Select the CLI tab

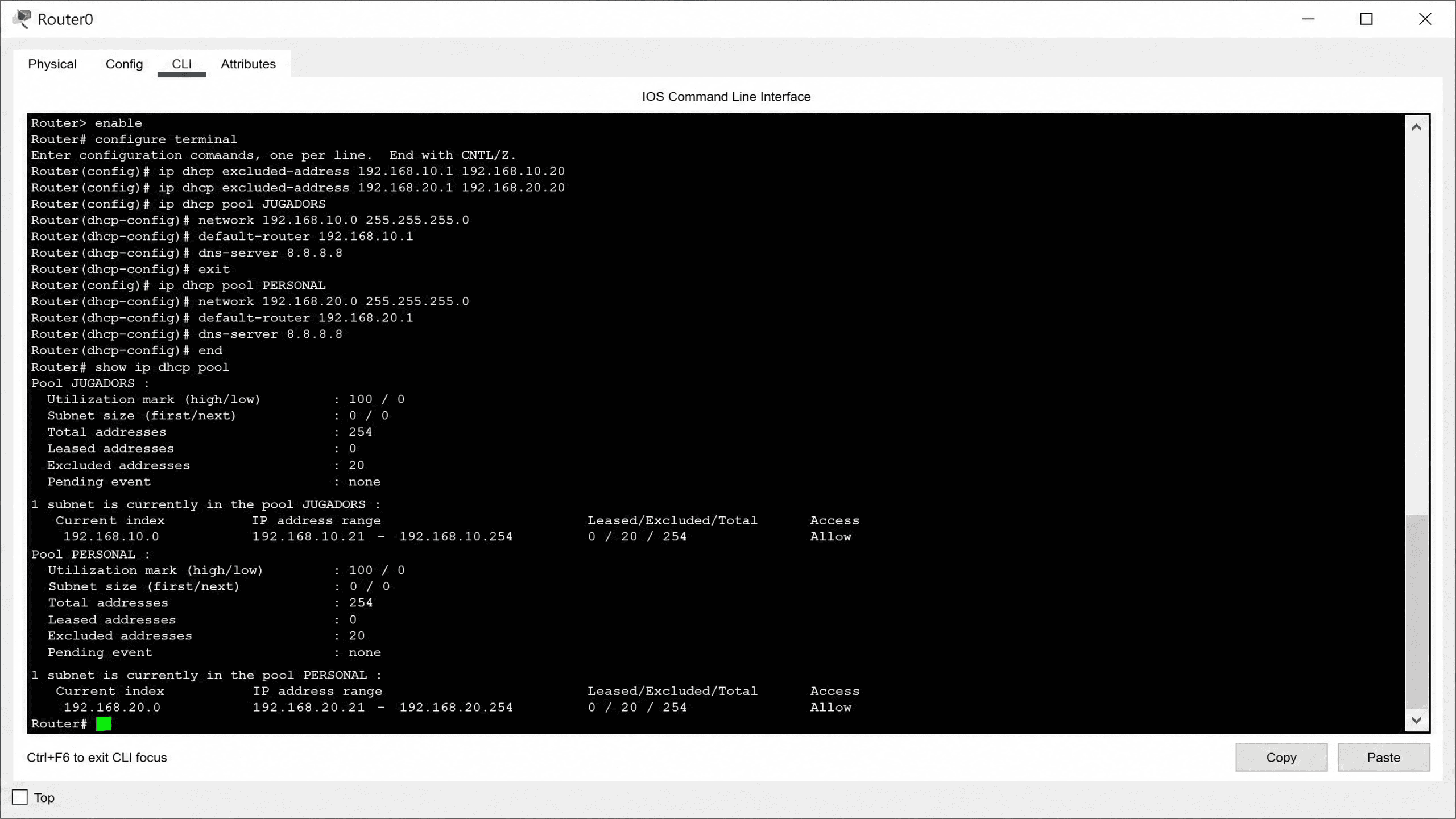[x=181, y=64]
